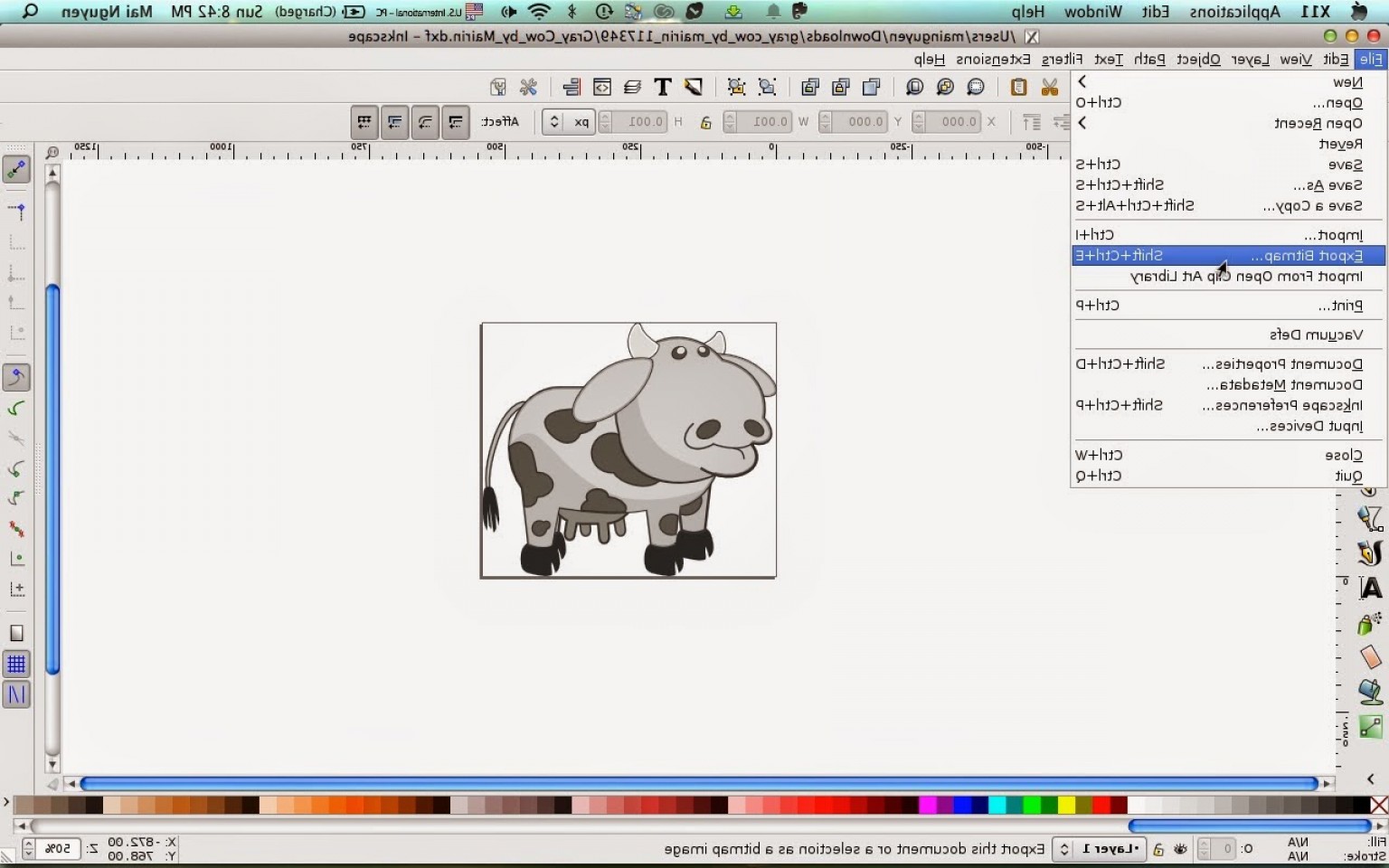Open the px units dropdown
1389x868 pixels.
pos(568,121)
